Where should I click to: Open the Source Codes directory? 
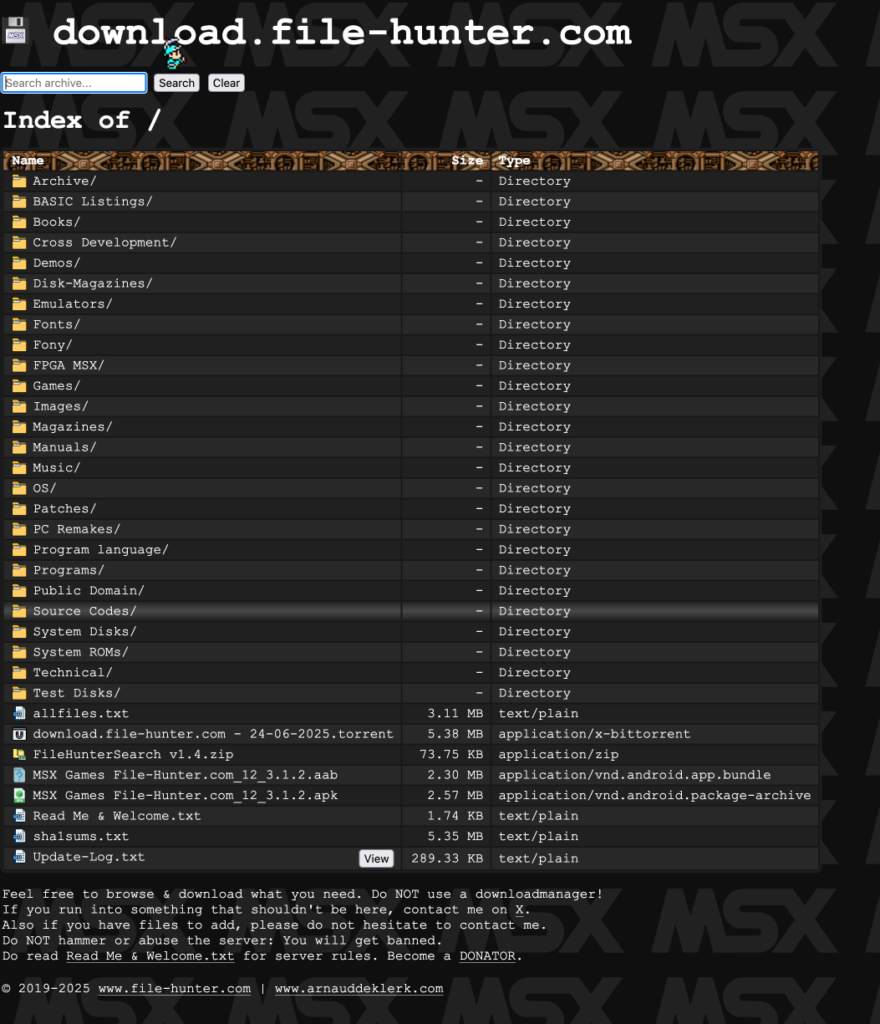point(84,611)
